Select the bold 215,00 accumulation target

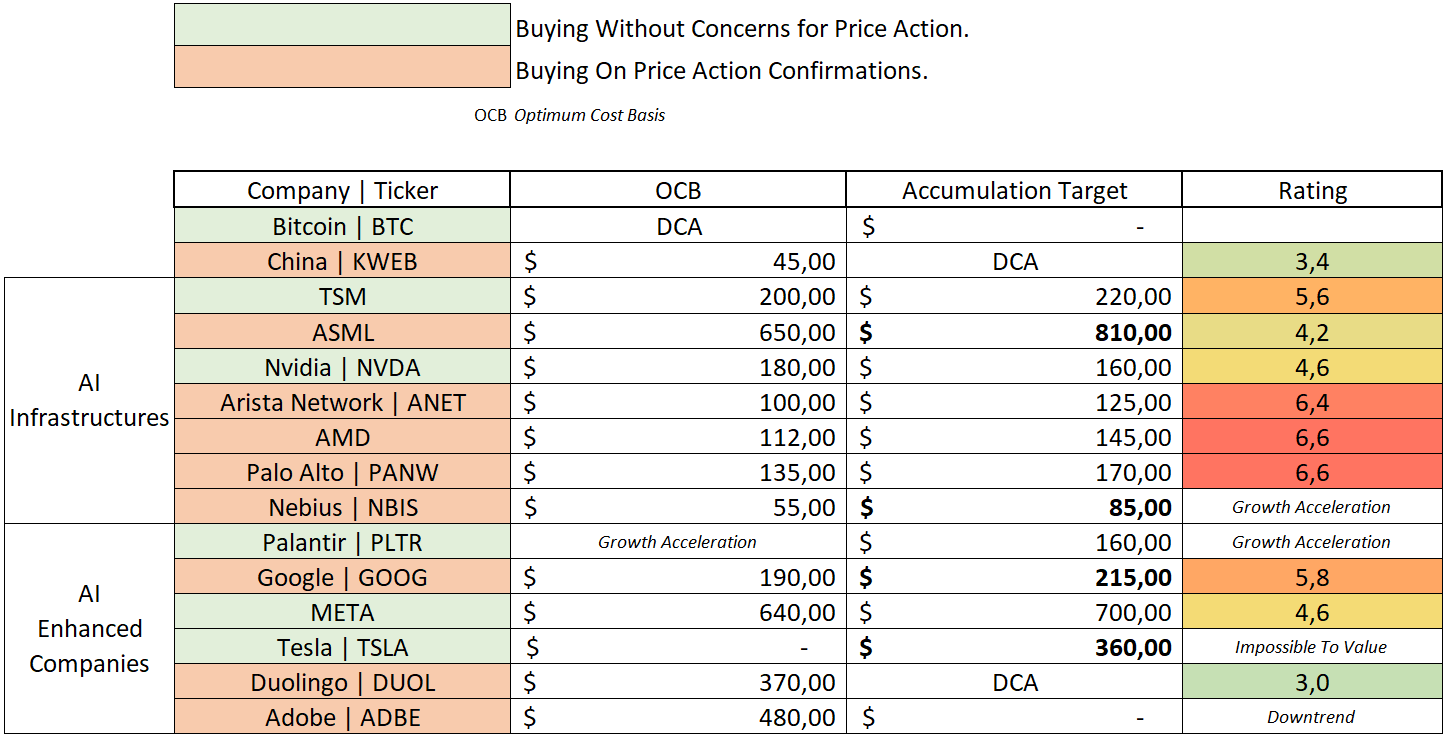(x=1014, y=576)
